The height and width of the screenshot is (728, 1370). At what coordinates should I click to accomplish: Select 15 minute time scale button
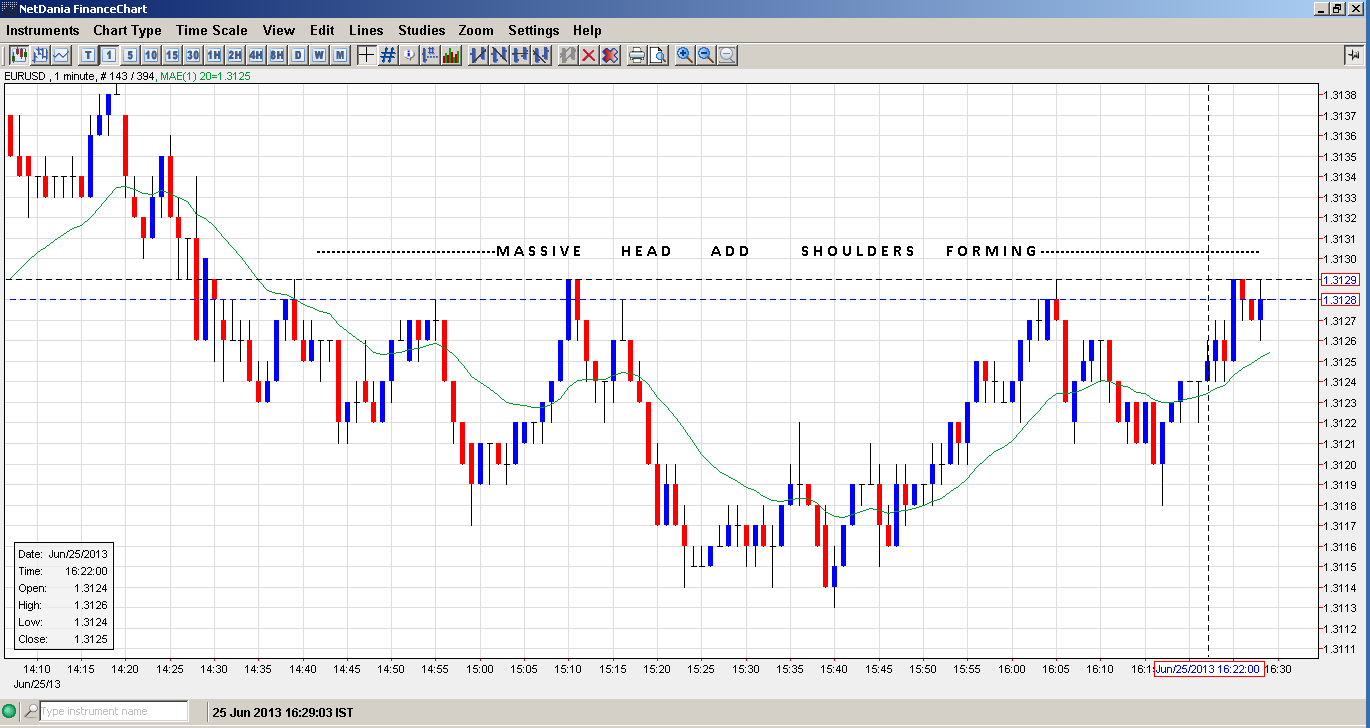pos(172,55)
